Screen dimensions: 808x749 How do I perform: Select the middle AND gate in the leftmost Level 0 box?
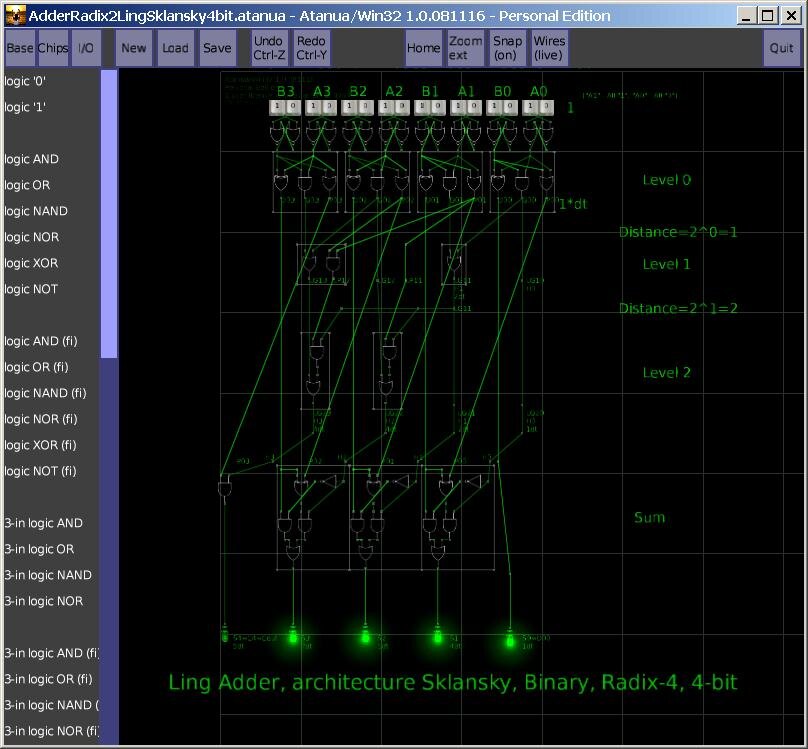[x=305, y=183]
